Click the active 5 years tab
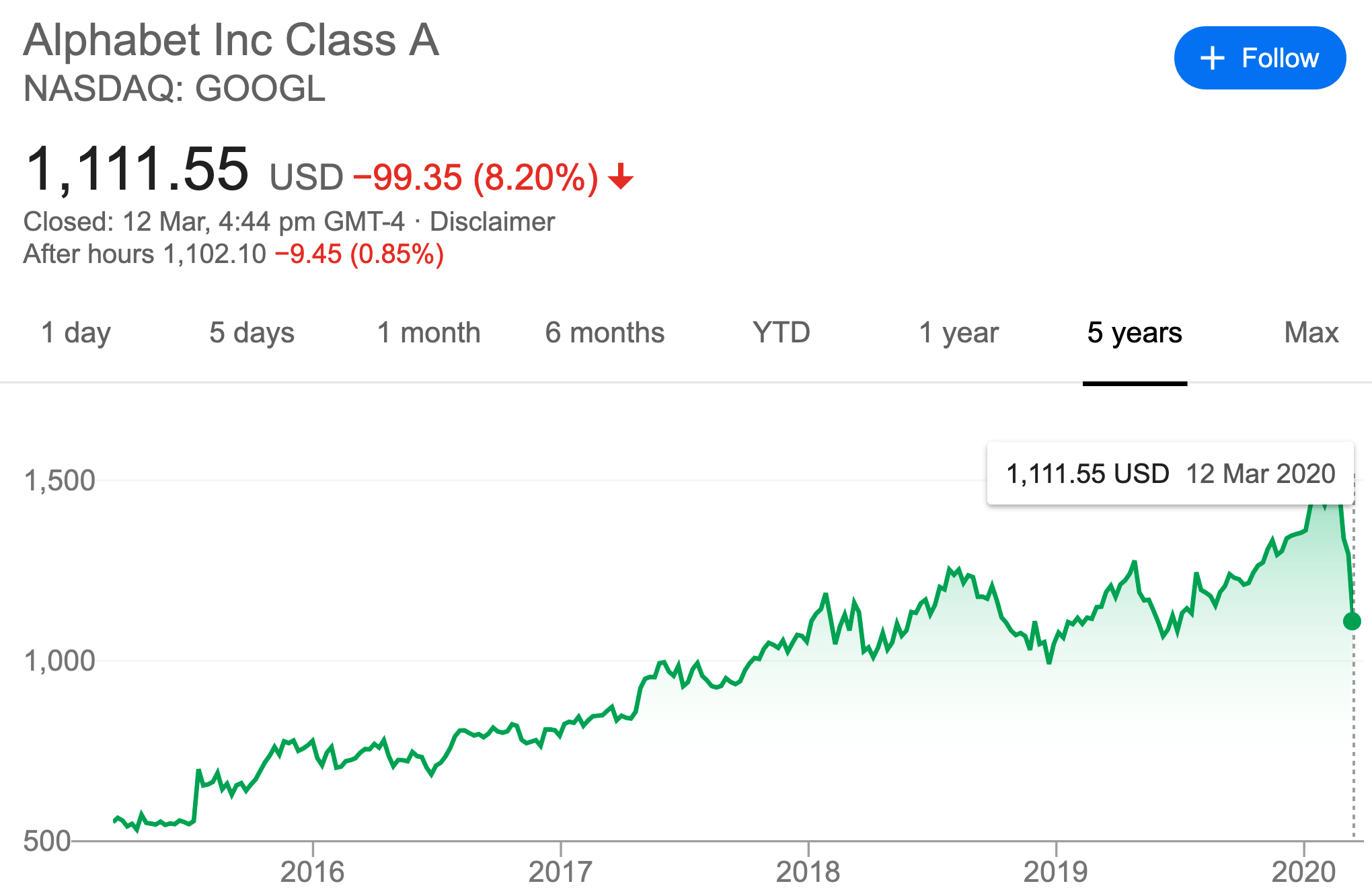This screenshot has width=1372, height=896. (x=1135, y=333)
